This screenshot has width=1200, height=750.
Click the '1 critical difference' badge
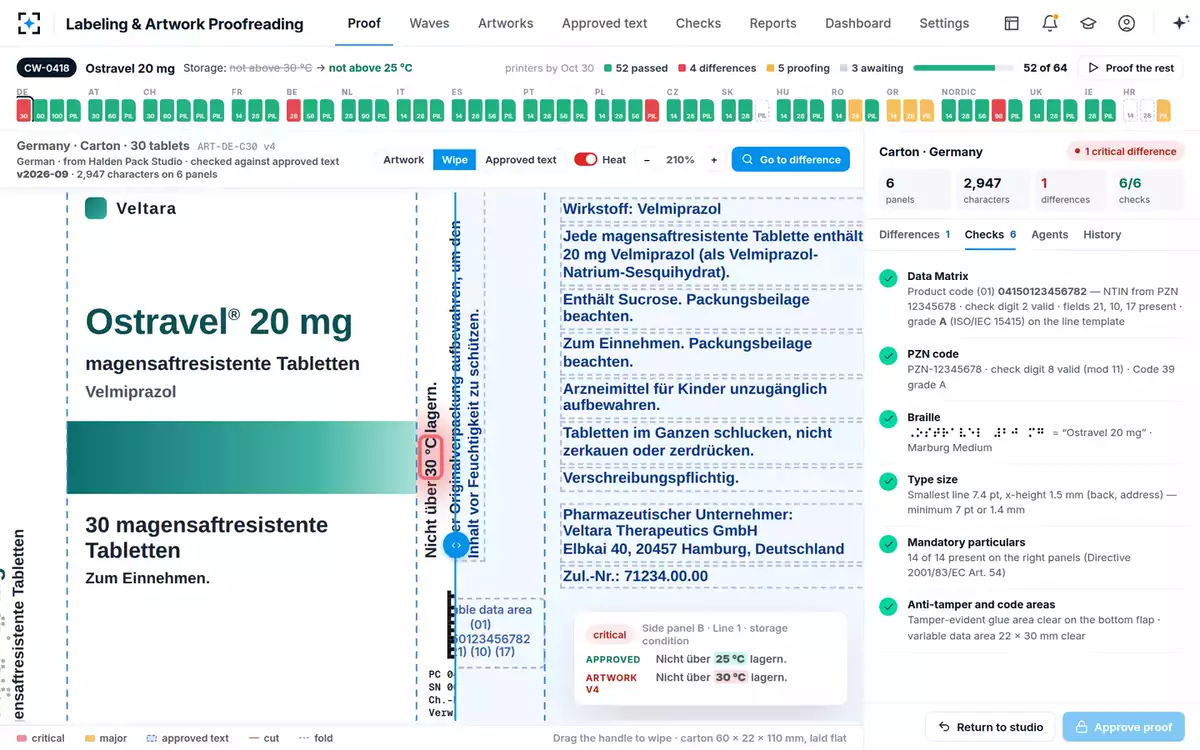click(x=1125, y=152)
